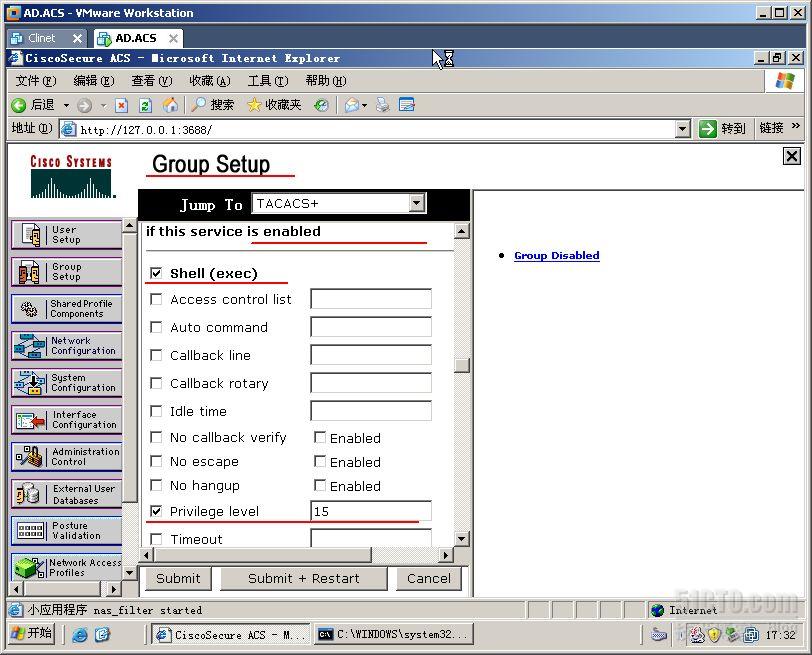Image resolution: width=812 pixels, height=655 pixels.
Task: Click the second quick launch icon
Action: (x=102, y=634)
